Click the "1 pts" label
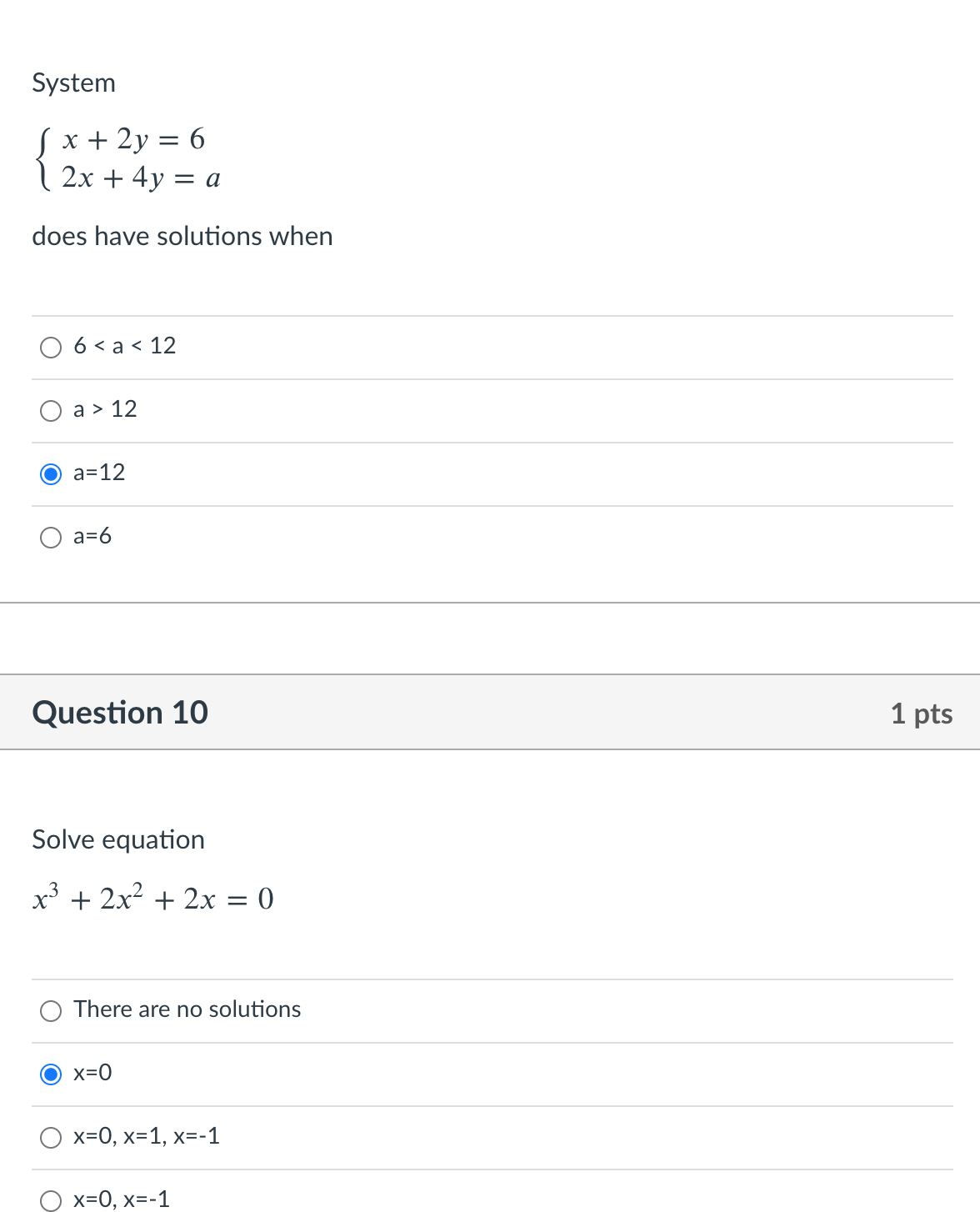Viewport: 980px width, 1212px height. tap(922, 713)
